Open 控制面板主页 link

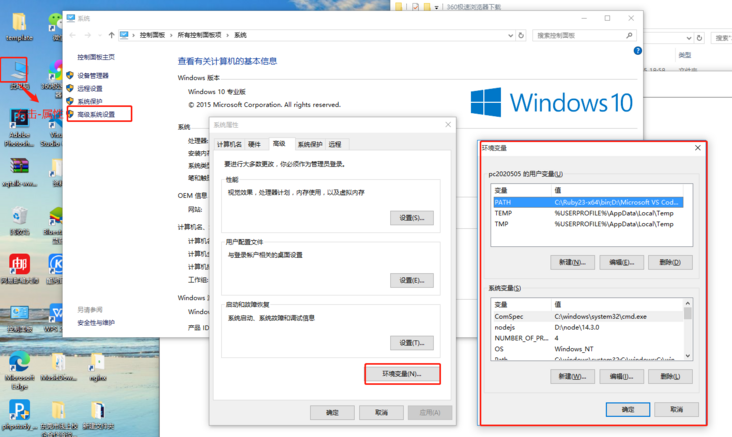click(96, 57)
